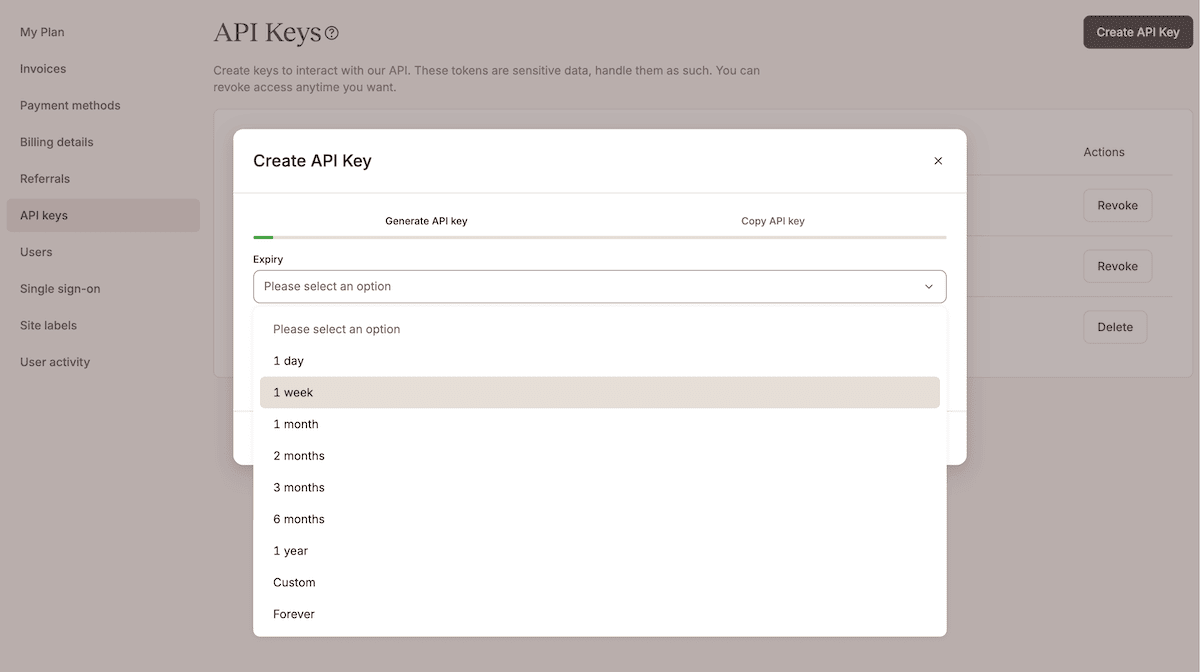The width and height of the screenshot is (1200, 672).
Task: Click the 'Generate API key' step label
Action: [x=426, y=221]
